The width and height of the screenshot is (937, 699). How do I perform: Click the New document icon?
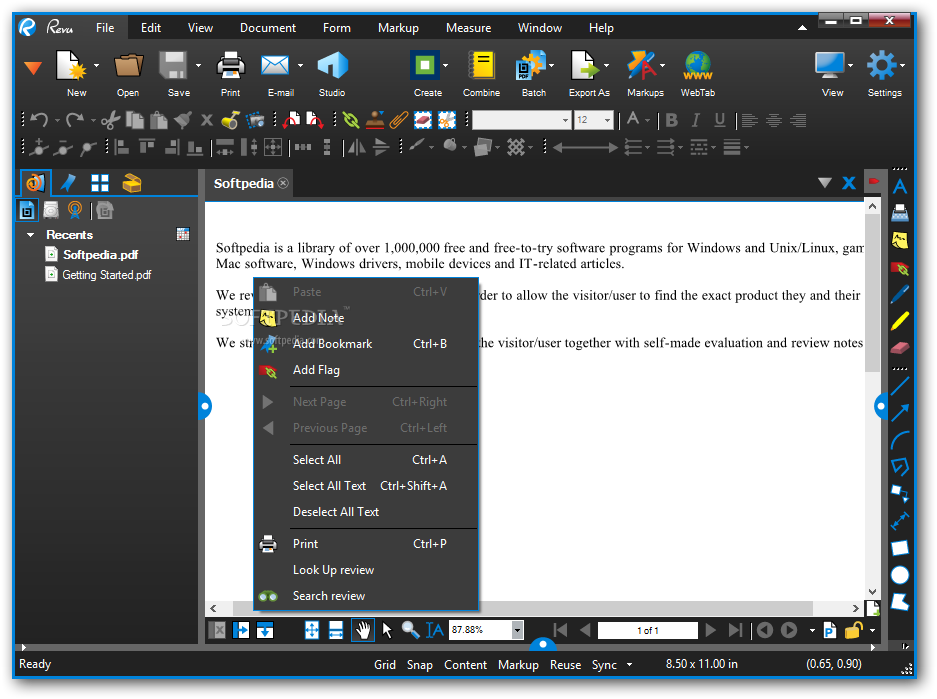71,65
